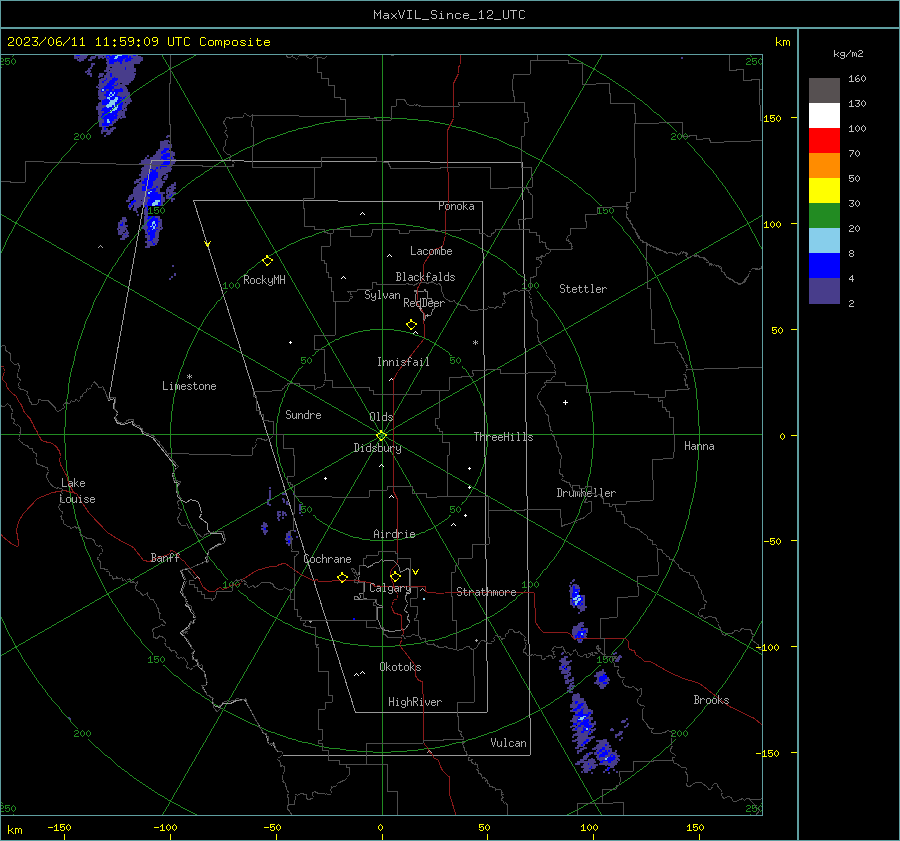Screen dimensions: 900x841
Task: Click the RedDeer map label
Action: point(424,303)
